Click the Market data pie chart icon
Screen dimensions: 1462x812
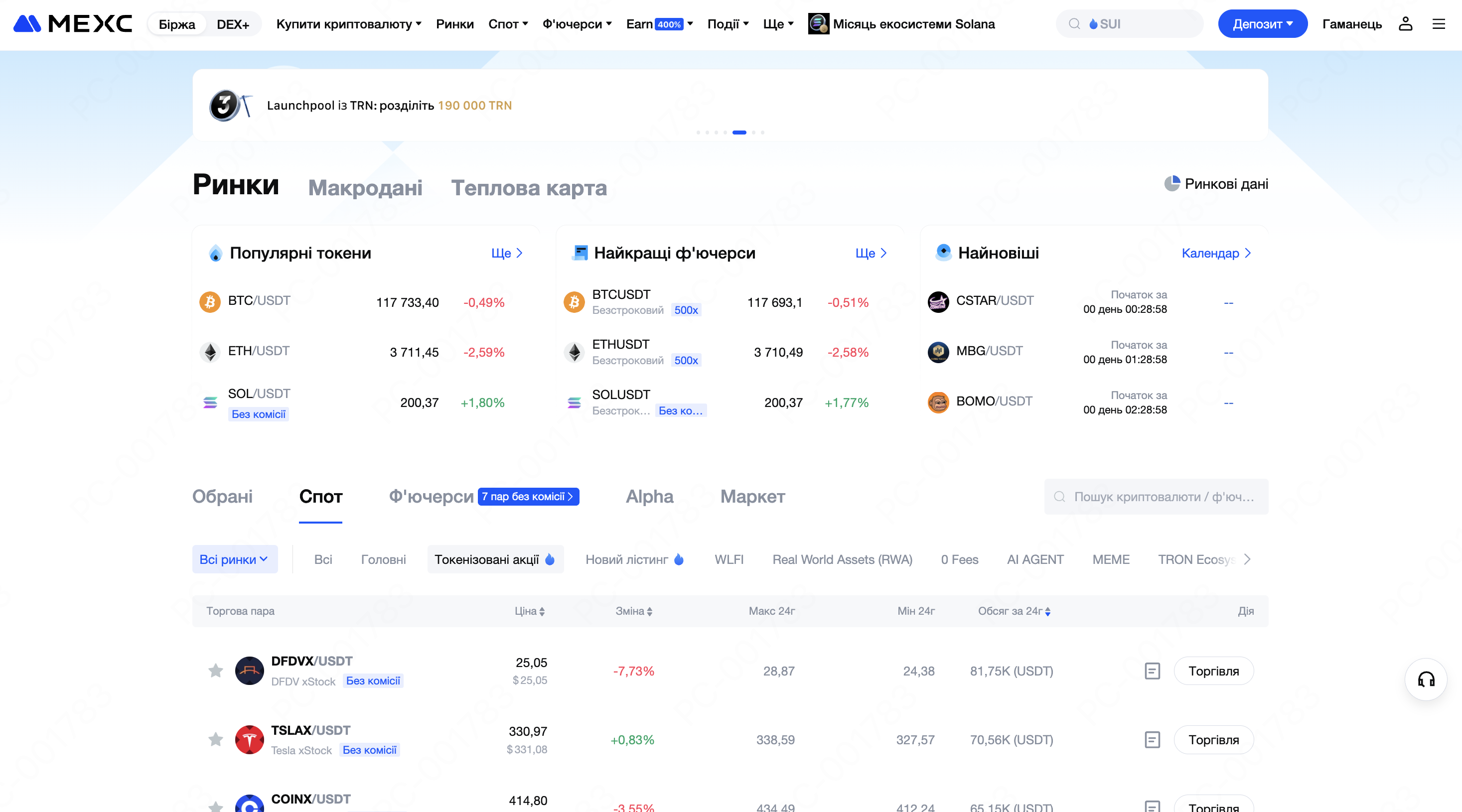1171,183
